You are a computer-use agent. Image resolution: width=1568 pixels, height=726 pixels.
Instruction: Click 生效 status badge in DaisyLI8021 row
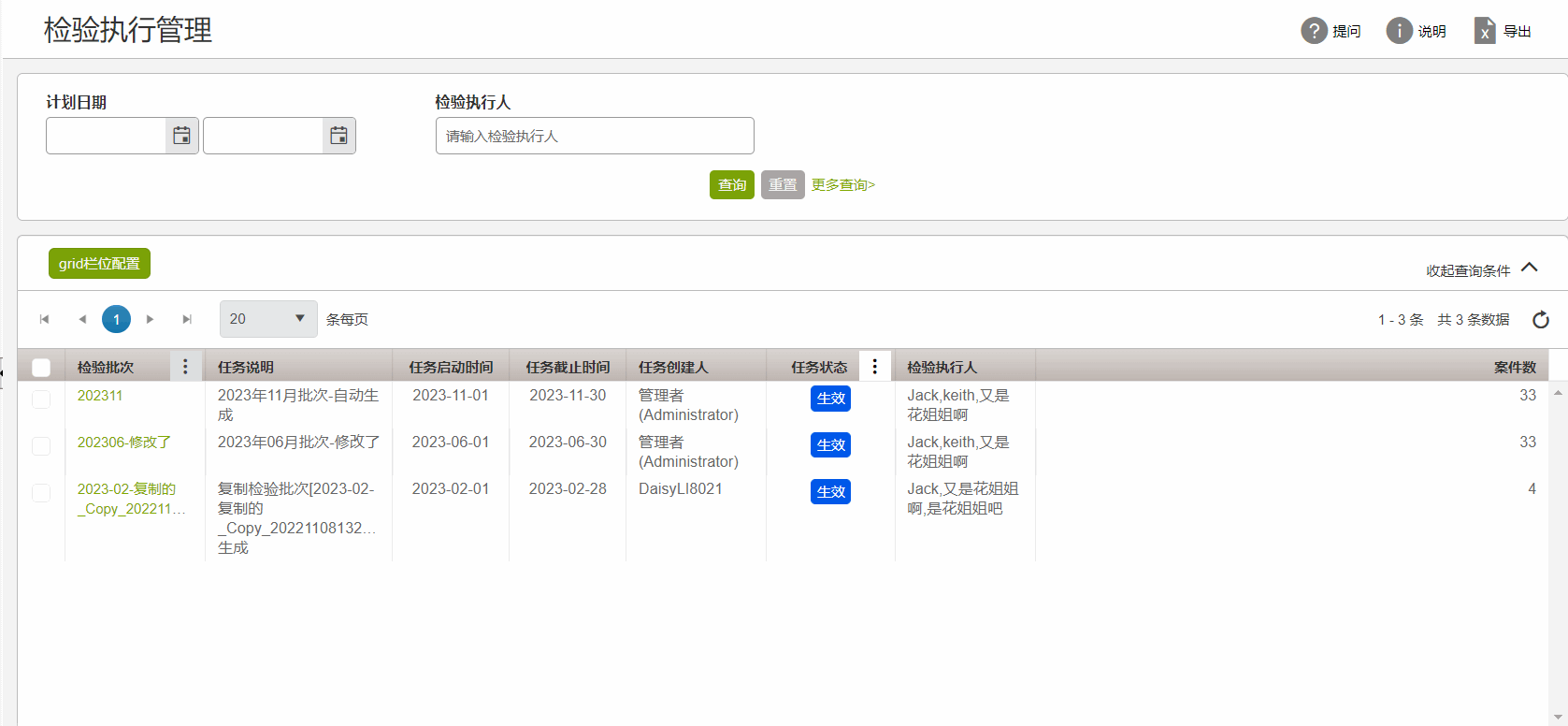(830, 492)
